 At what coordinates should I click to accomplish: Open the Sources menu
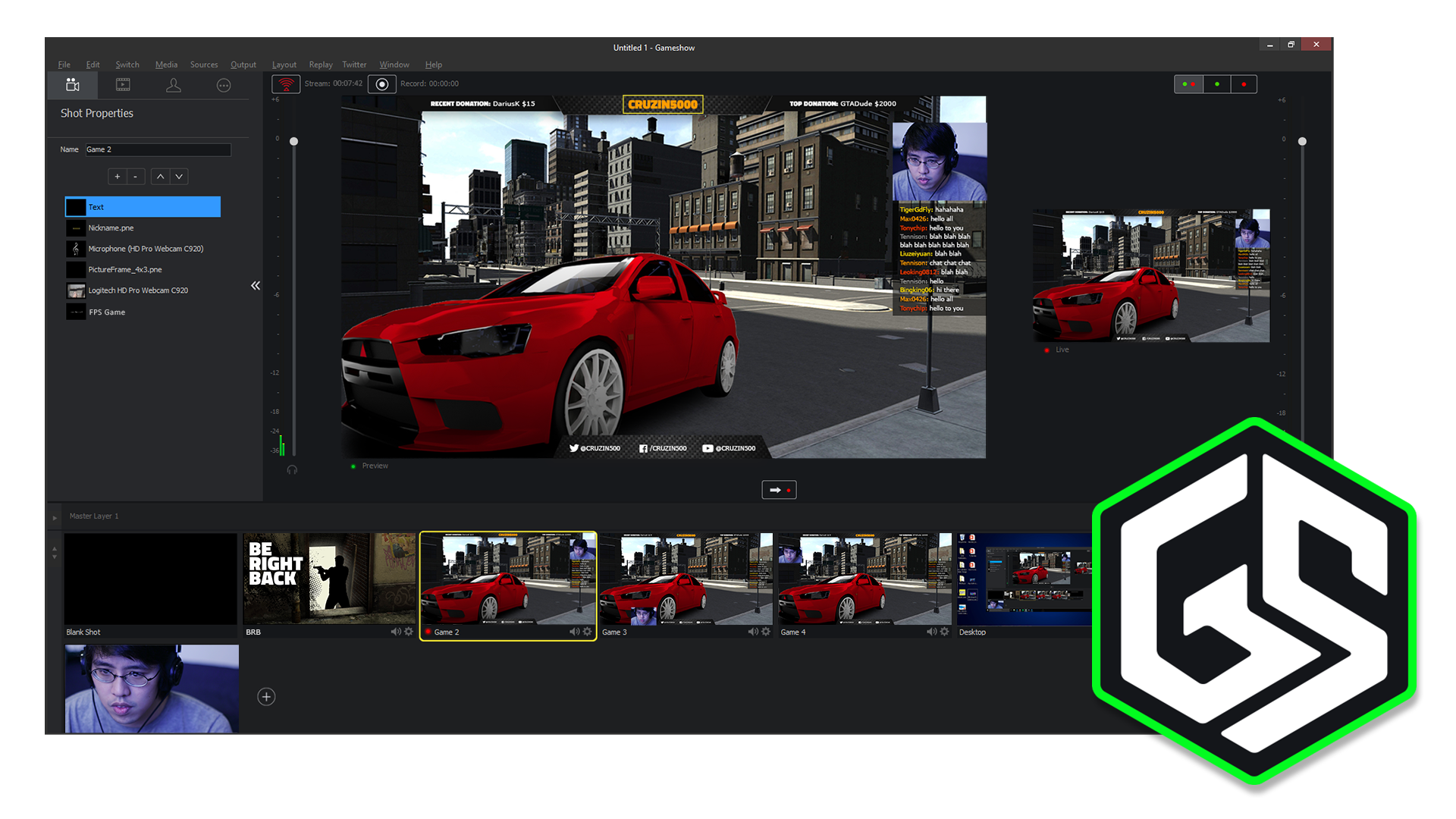[204, 65]
